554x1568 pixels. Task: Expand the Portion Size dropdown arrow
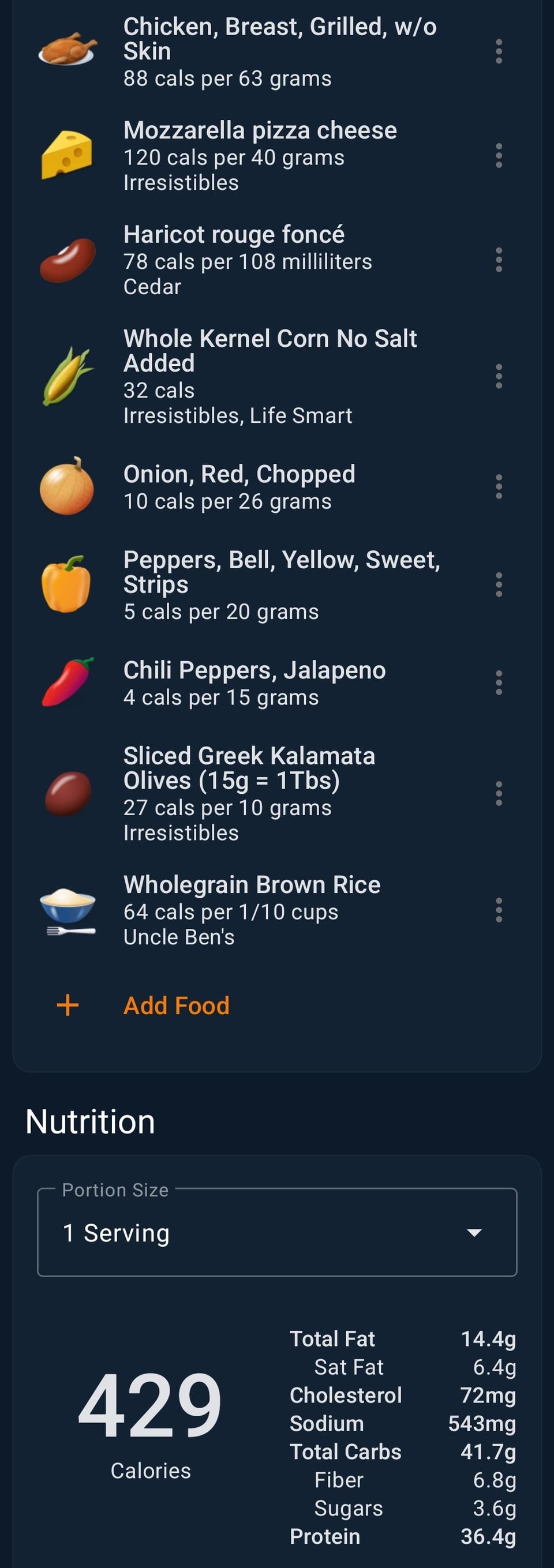474,1233
